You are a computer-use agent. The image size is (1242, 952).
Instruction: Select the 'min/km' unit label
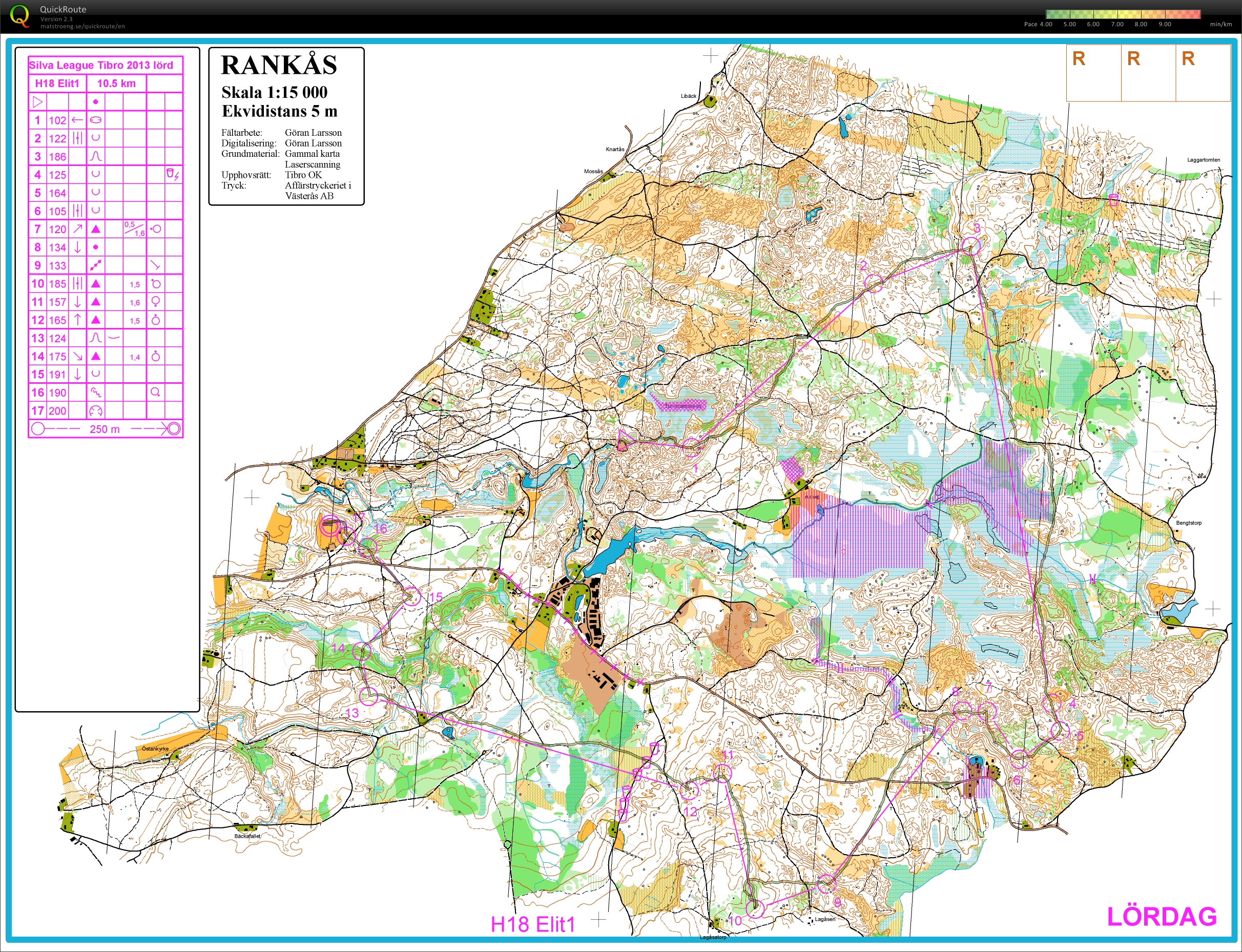click(x=1221, y=25)
